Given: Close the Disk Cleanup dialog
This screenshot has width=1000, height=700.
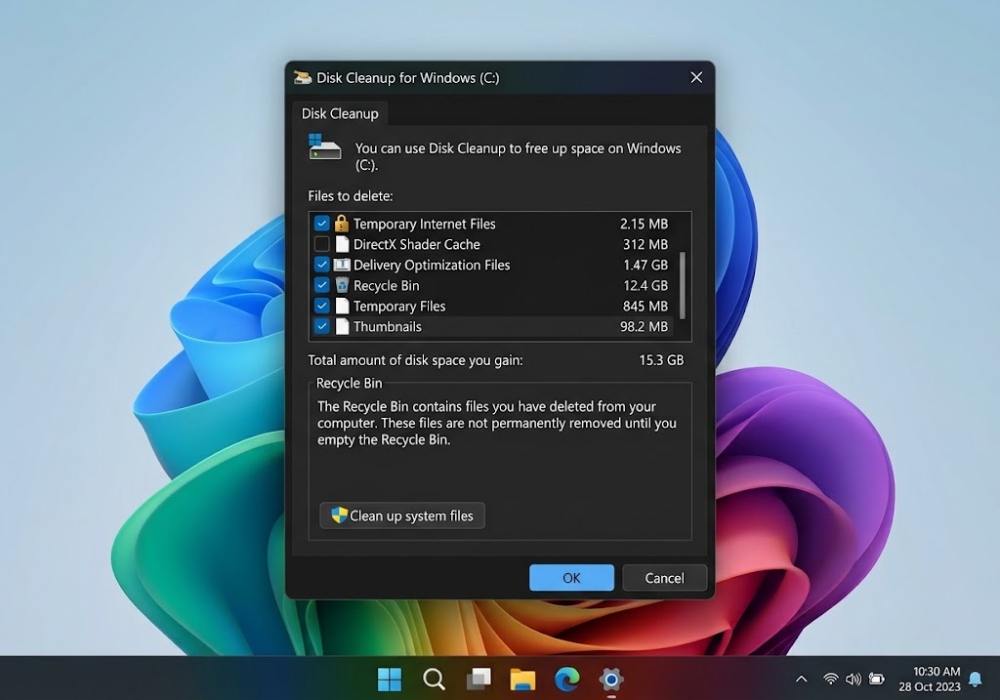Looking at the screenshot, I should 696,78.
